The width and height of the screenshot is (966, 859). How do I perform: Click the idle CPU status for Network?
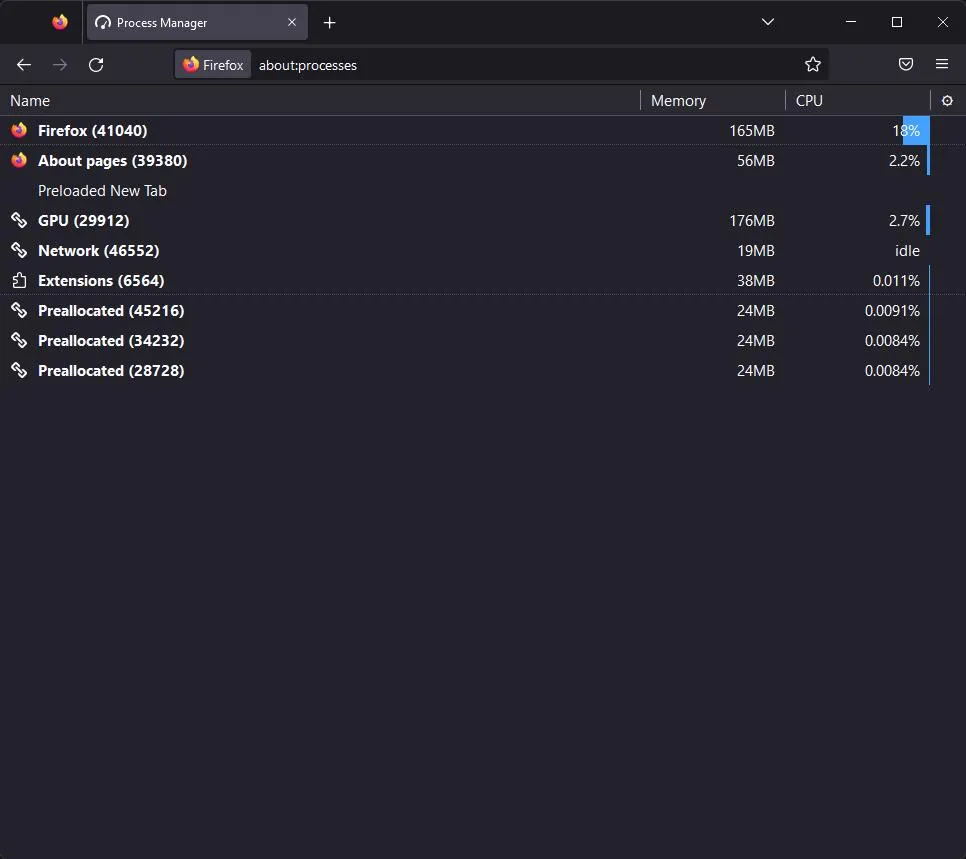pyautogui.click(x=907, y=251)
